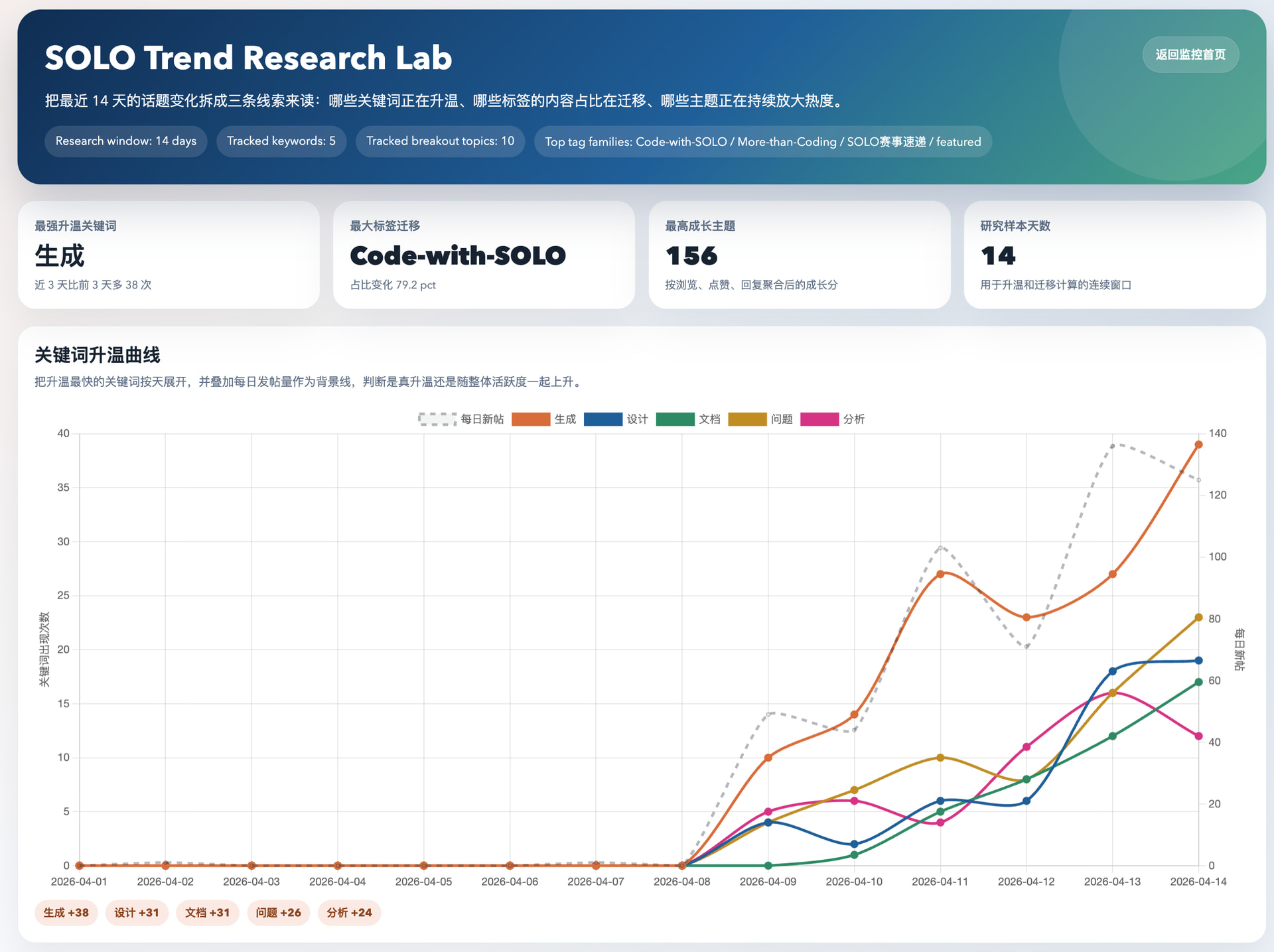Open the 最强升温关键词 summary card
1274x952 pixels.
pyautogui.click(x=169, y=255)
